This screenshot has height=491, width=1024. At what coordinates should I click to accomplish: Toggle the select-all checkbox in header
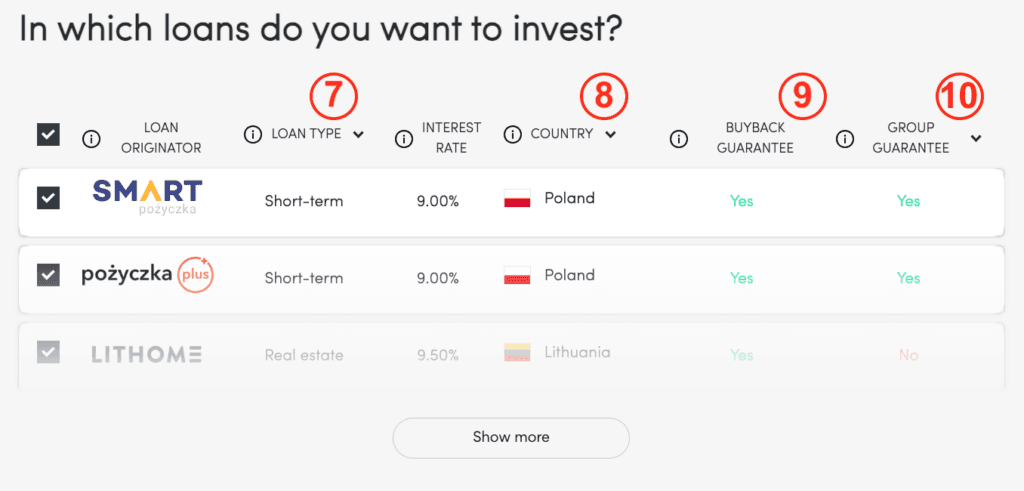pyautogui.click(x=48, y=134)
